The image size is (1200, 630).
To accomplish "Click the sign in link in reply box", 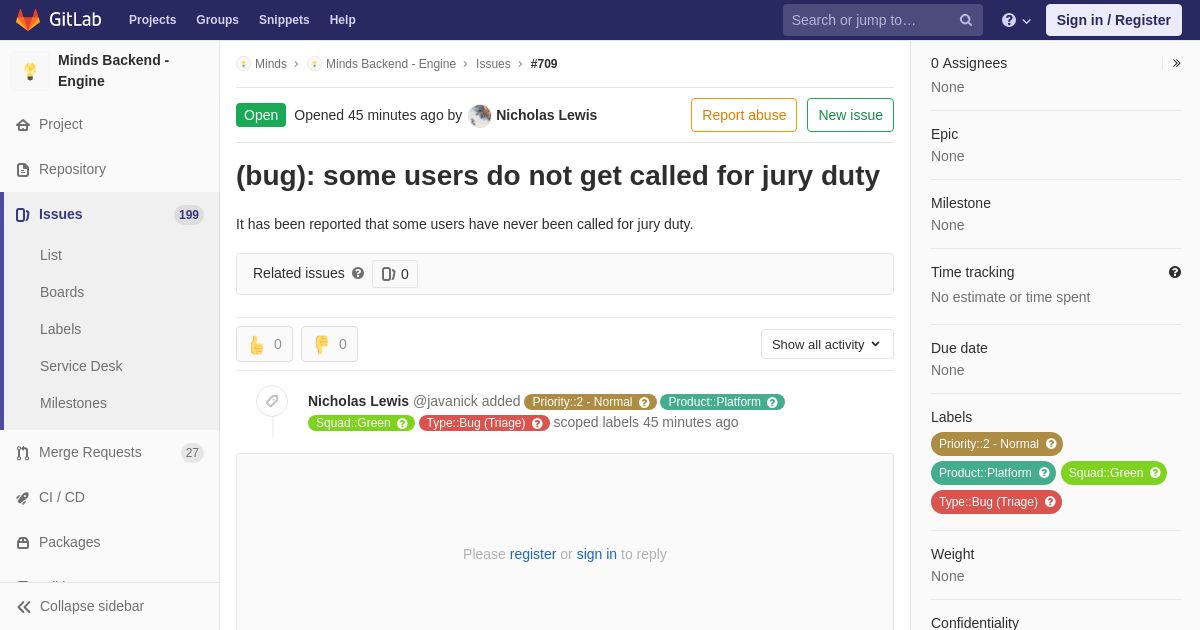I will (x=597, y=554).
